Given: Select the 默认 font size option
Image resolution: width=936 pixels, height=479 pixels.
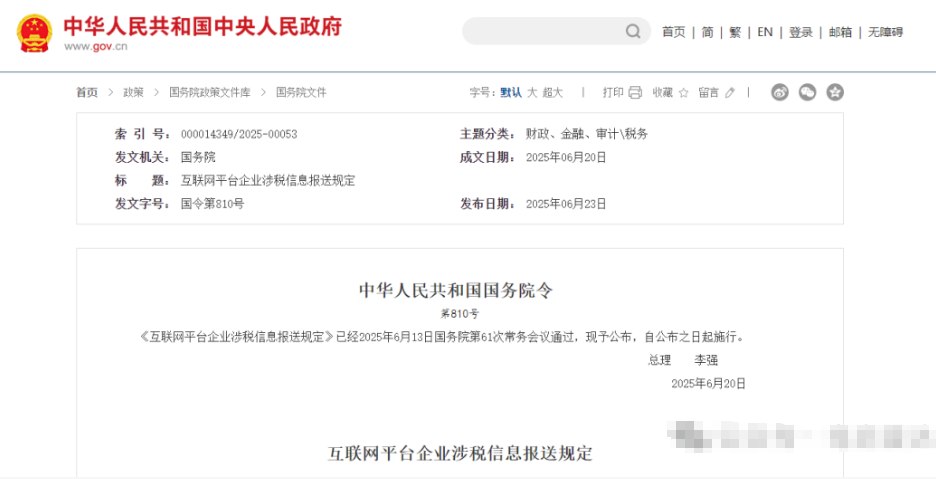Looking at the screenshot, I should [x=511, y=93].
